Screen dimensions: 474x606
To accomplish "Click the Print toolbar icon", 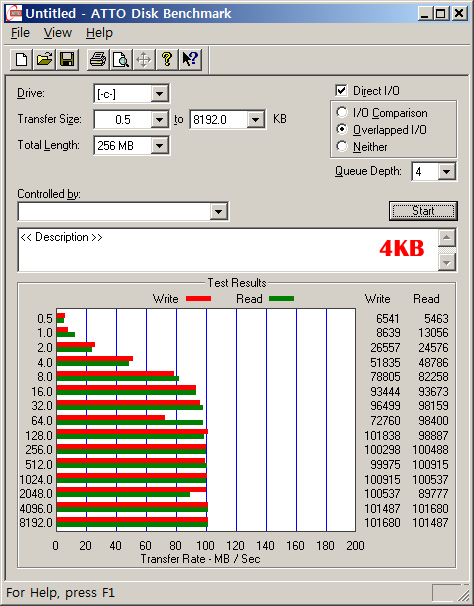I will pyautogui.click(x=98, y=60).
